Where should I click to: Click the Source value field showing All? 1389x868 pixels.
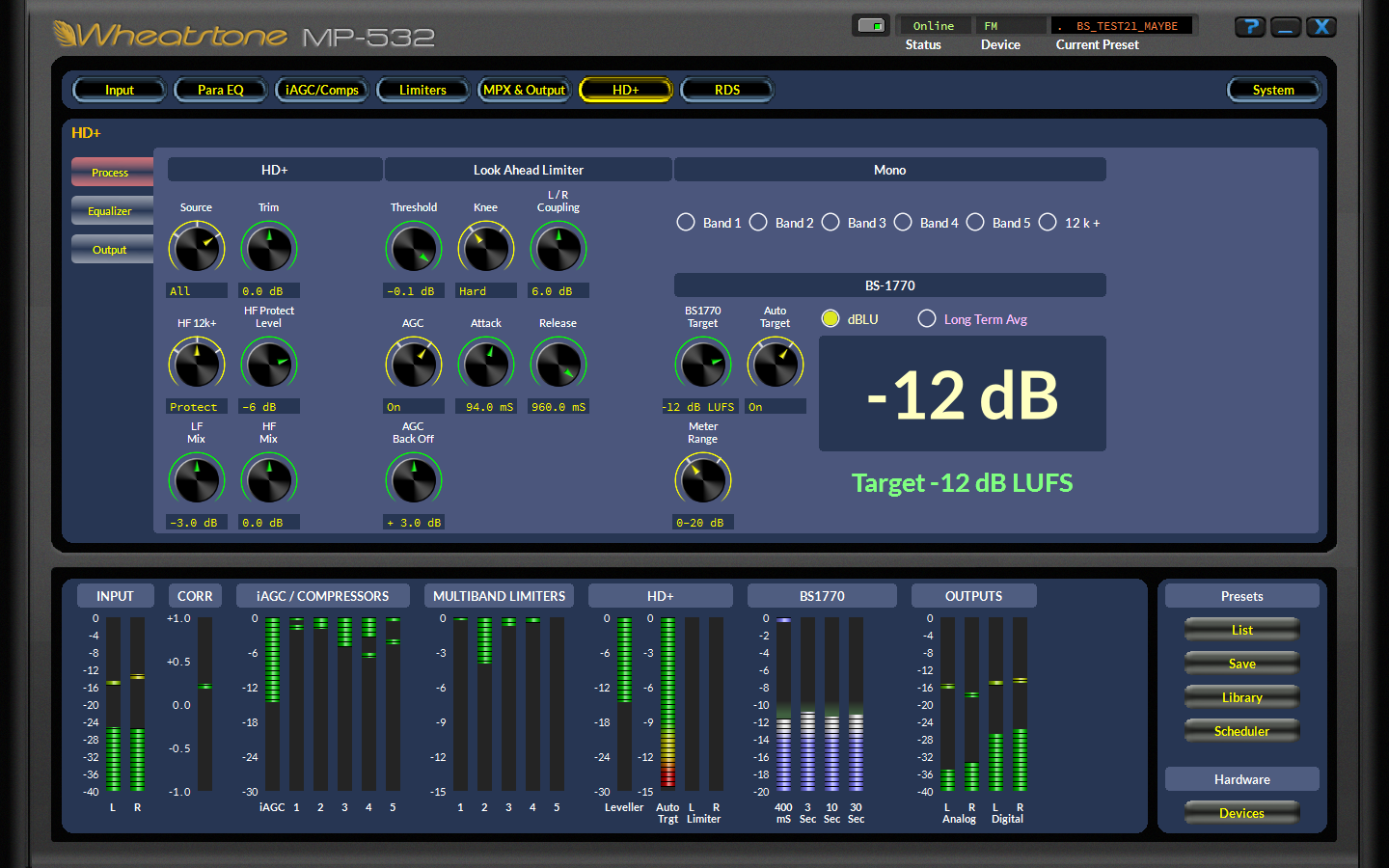(x=197, y=290)
